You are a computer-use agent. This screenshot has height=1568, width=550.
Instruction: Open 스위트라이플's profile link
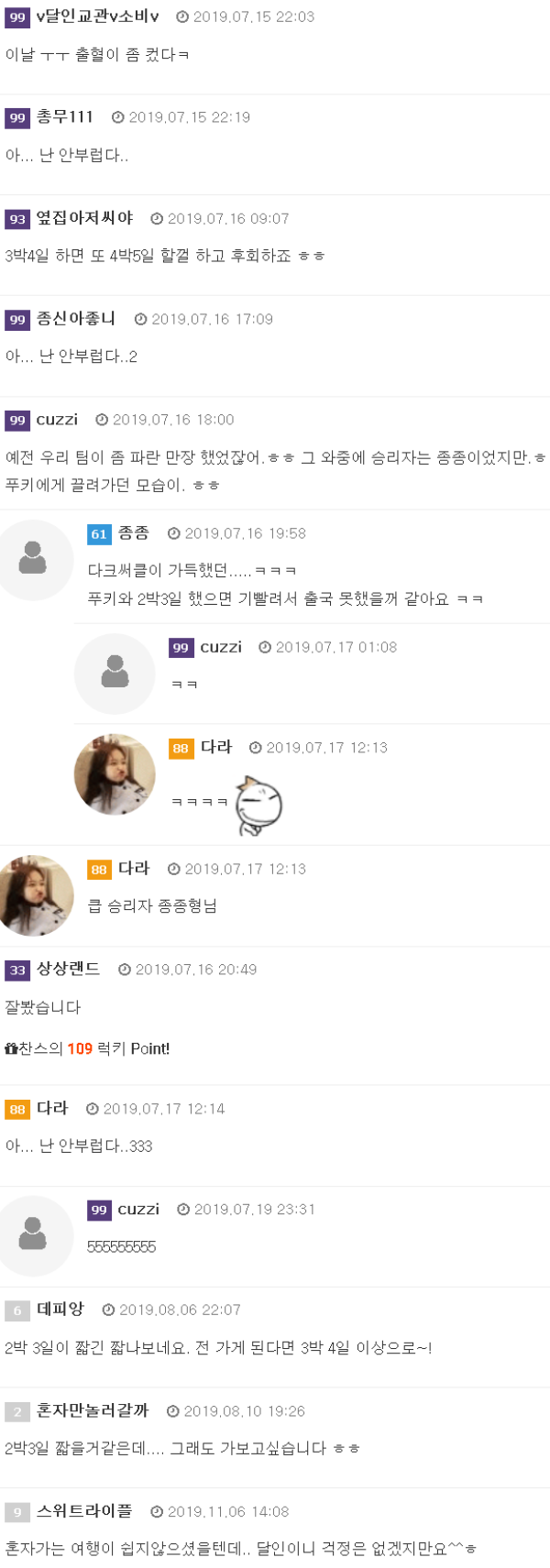pyautogui.click(x=84, y=1511)
